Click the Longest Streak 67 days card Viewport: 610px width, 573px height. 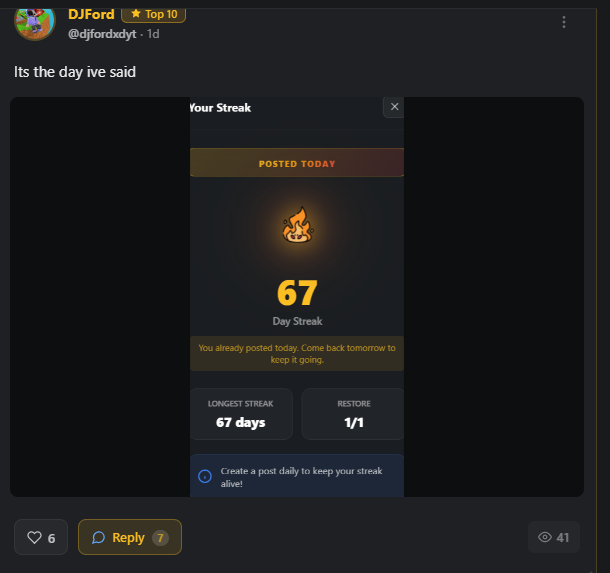pyautogui.click(x=241, y=414)
